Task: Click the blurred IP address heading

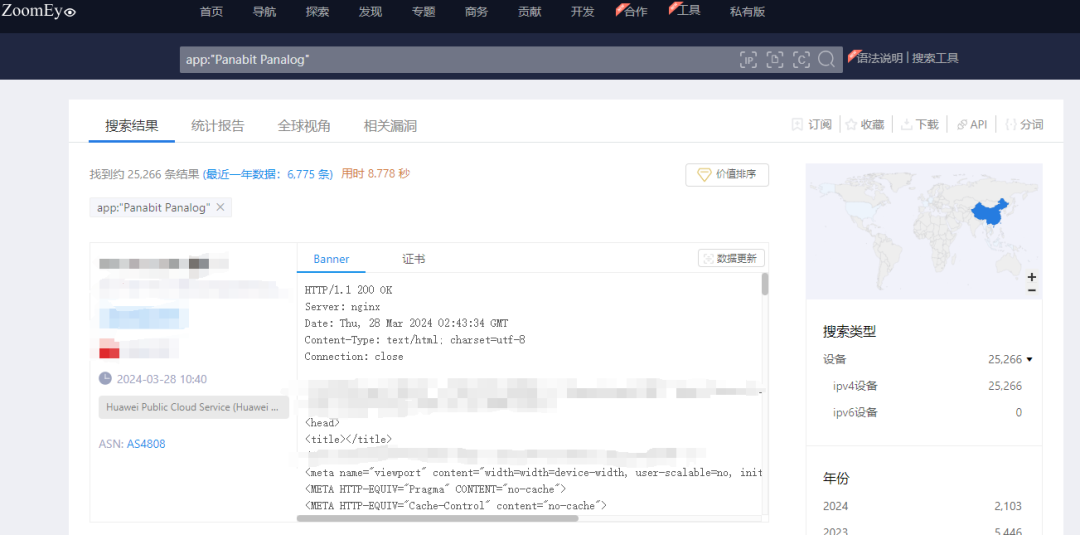Action: point(163,263)
